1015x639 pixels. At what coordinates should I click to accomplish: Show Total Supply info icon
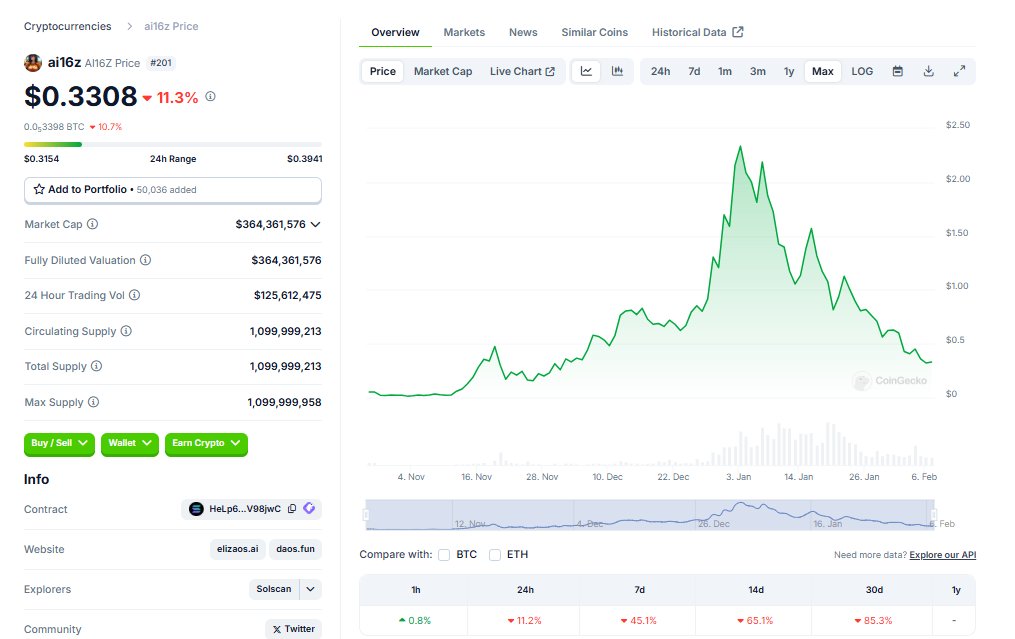96,366
